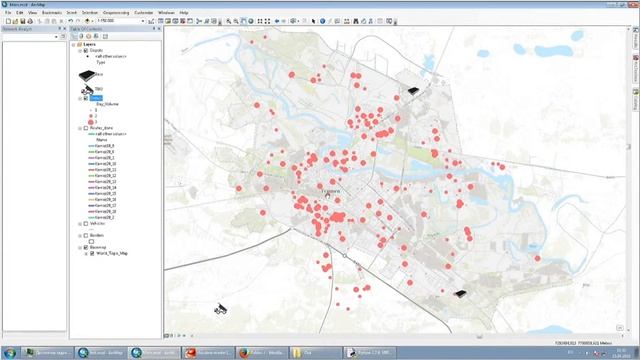The image size is (640, 360).
Task: Check the Borders layer checkbox
Action: pos(86,235)
